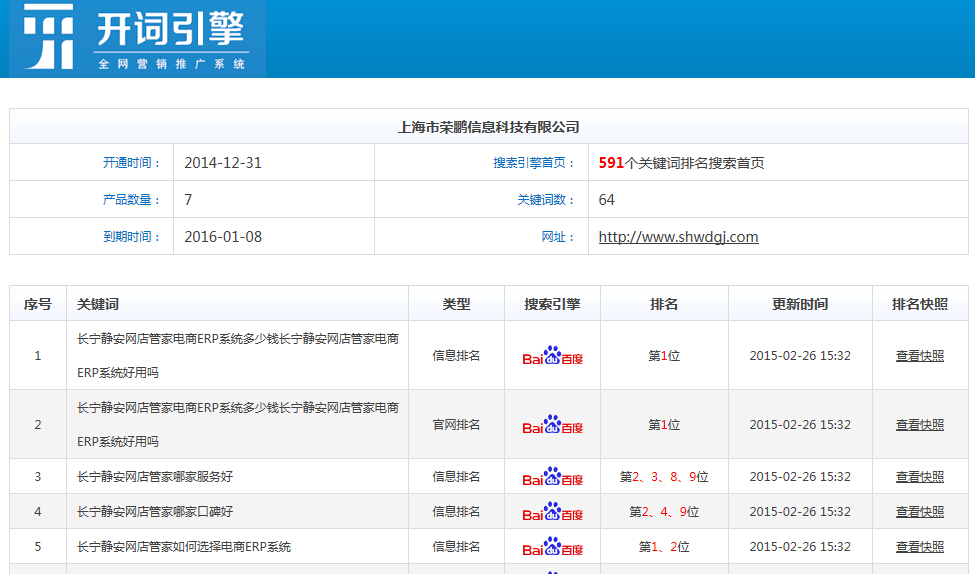Click the date 2014-12-31
This screenshot has height=574, width=975.
(223, 163)
